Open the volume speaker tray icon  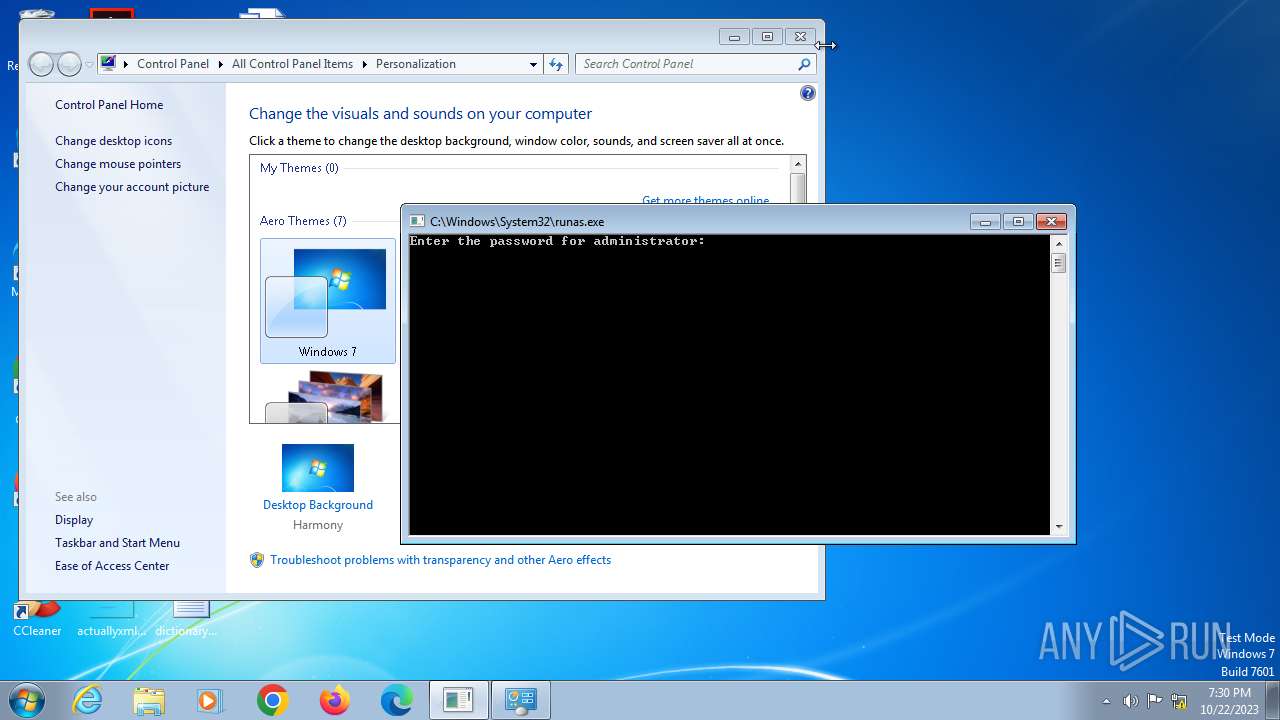click(1130, 701)
